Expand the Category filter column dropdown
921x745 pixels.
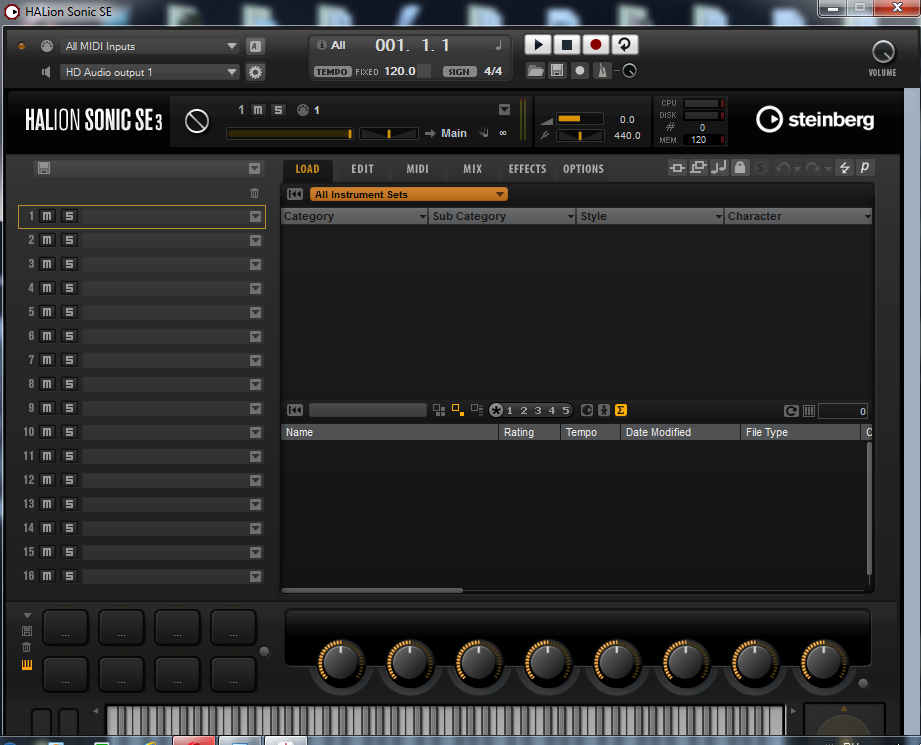[422, 217]
